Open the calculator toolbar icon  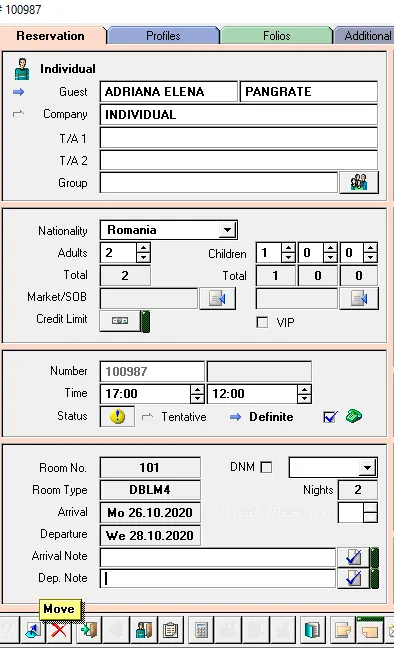pos(201,630)
